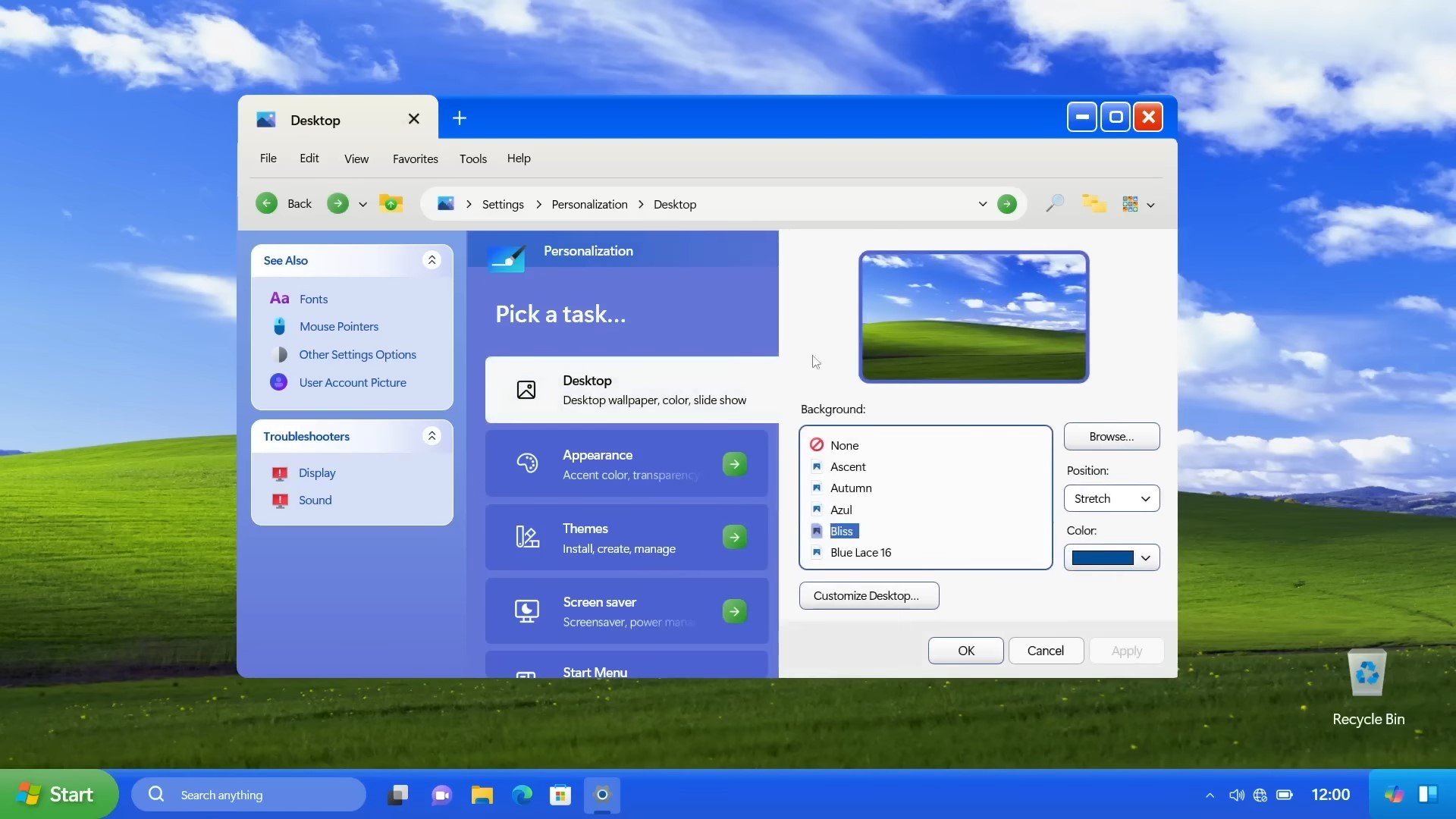Open the Help menu
Viewport: 1456px width, 819px height.
pyautogui.click(x=519, y=158)
